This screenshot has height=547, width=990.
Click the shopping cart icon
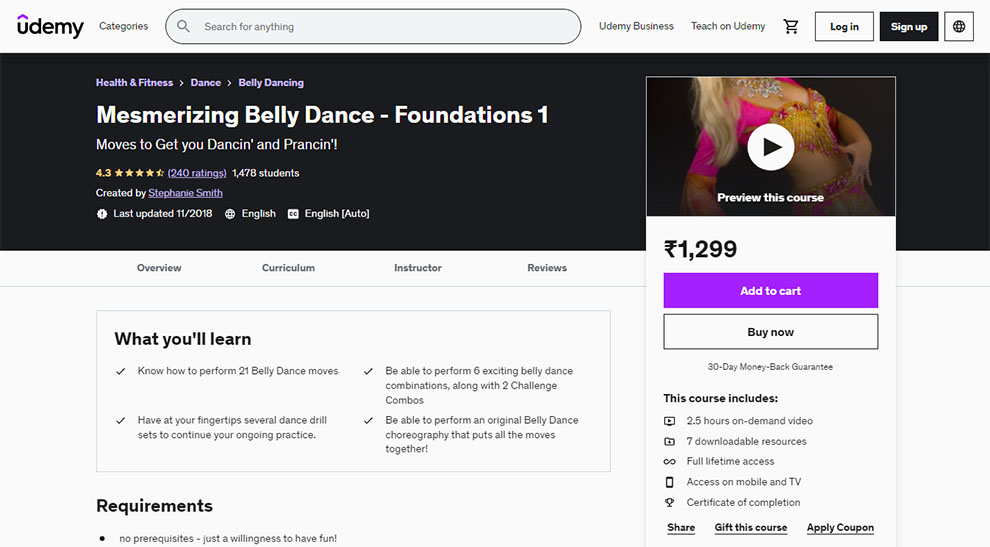(x=791, y=27)
